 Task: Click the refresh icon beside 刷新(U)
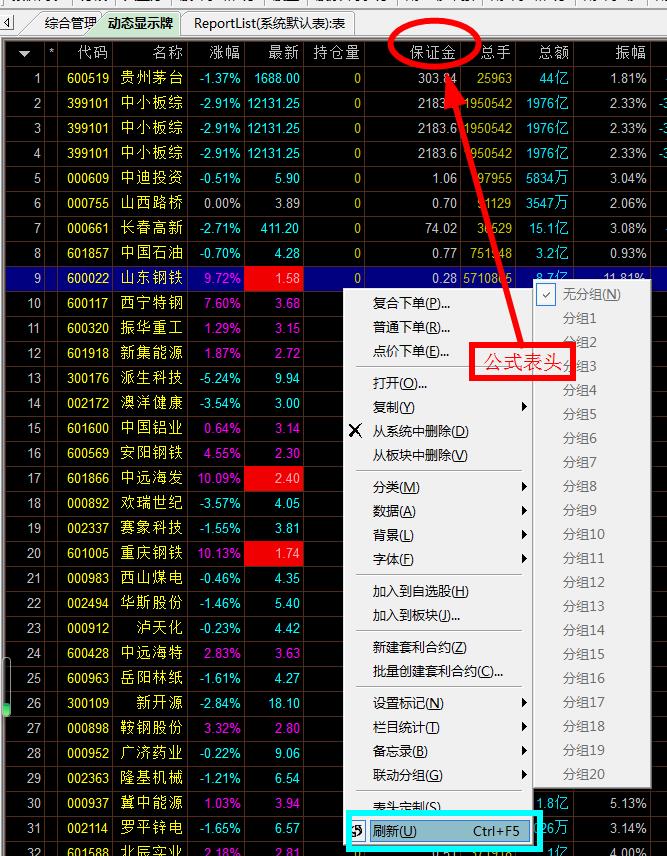point(358,831)
